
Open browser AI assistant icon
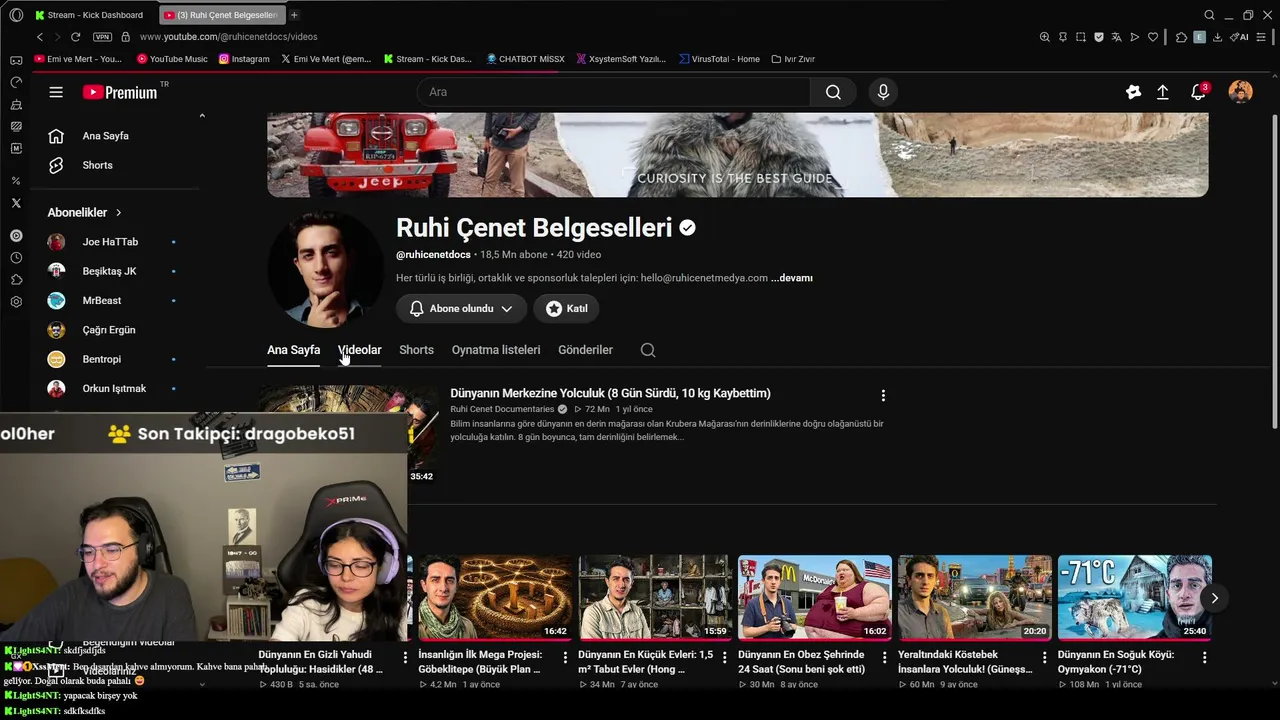pyautogui.click(x=1241, y=37)
